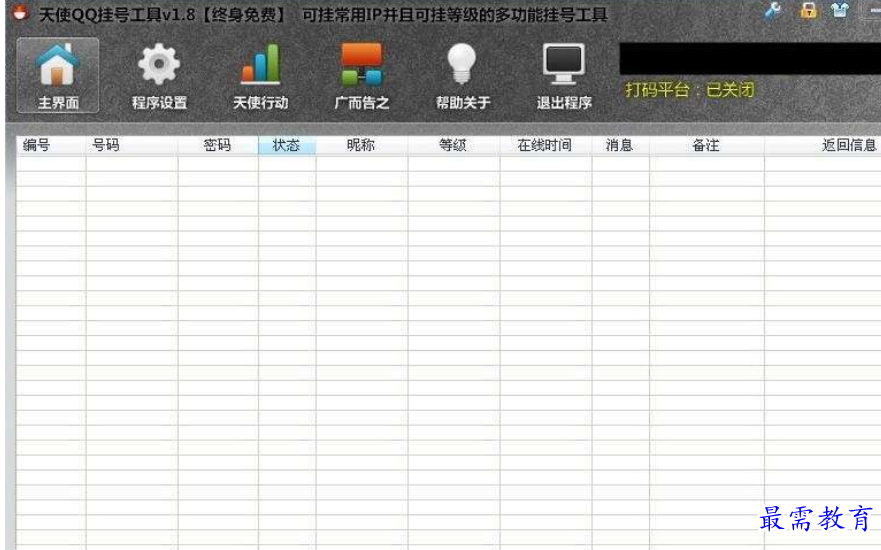Viewport: 881px width, 550px height.
Task: Sort by 昵称 column header
Action: [x=362, y=146]
